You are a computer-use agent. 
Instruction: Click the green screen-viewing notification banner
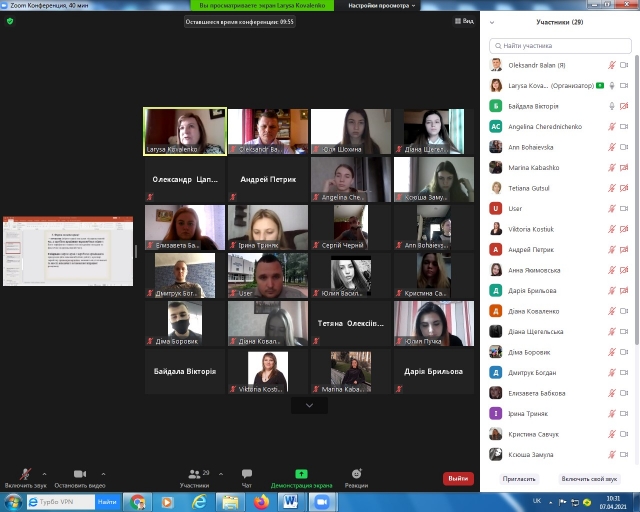(262, 5)
